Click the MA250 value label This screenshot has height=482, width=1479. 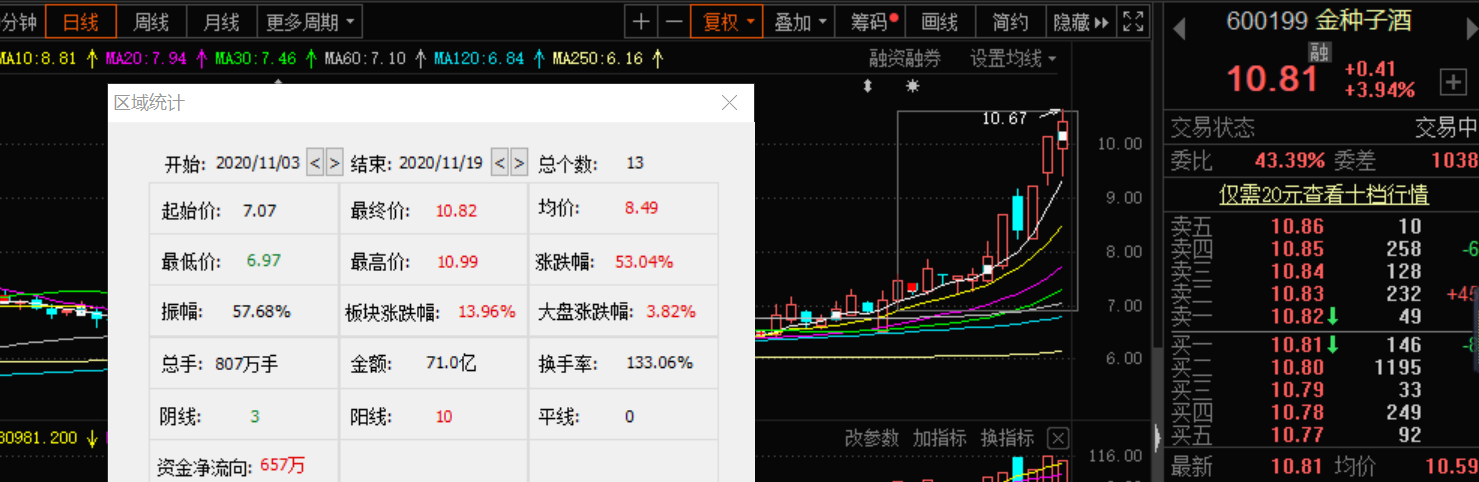tap(598, 59)
